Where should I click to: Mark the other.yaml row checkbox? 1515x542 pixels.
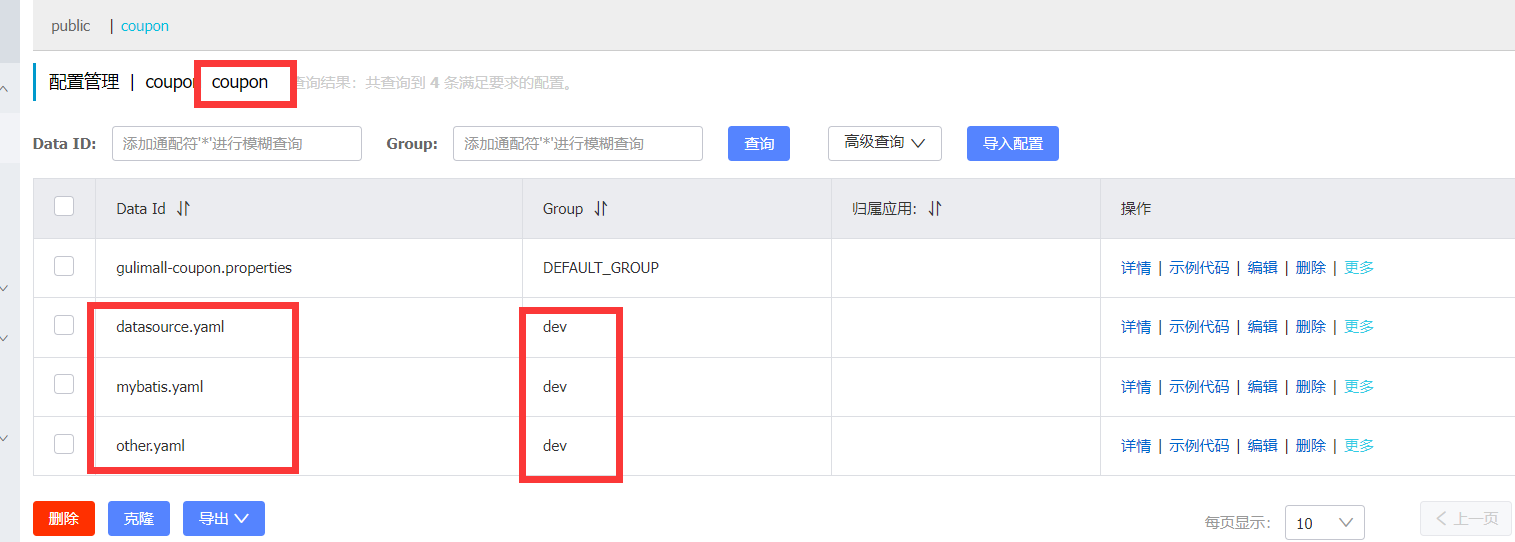pyautogui.click(x=64, y=444)
